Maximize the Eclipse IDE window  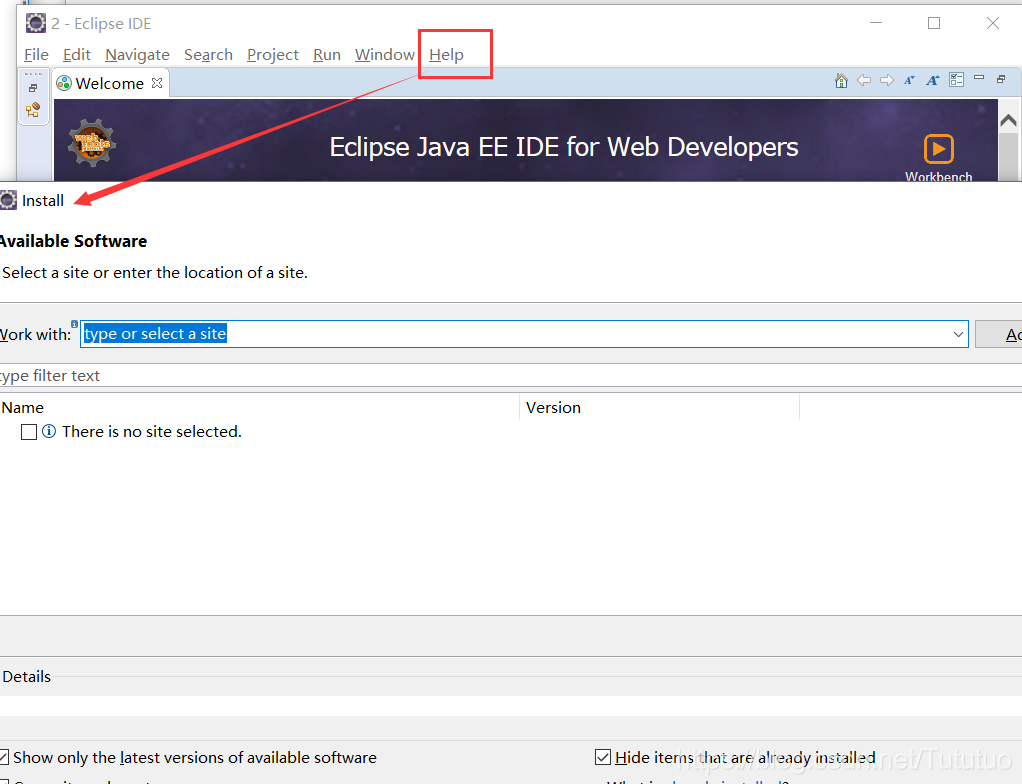tap(934, 23)
